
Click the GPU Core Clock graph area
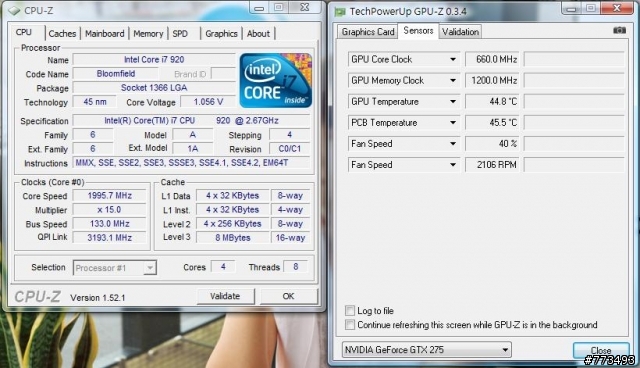[574, 60]
